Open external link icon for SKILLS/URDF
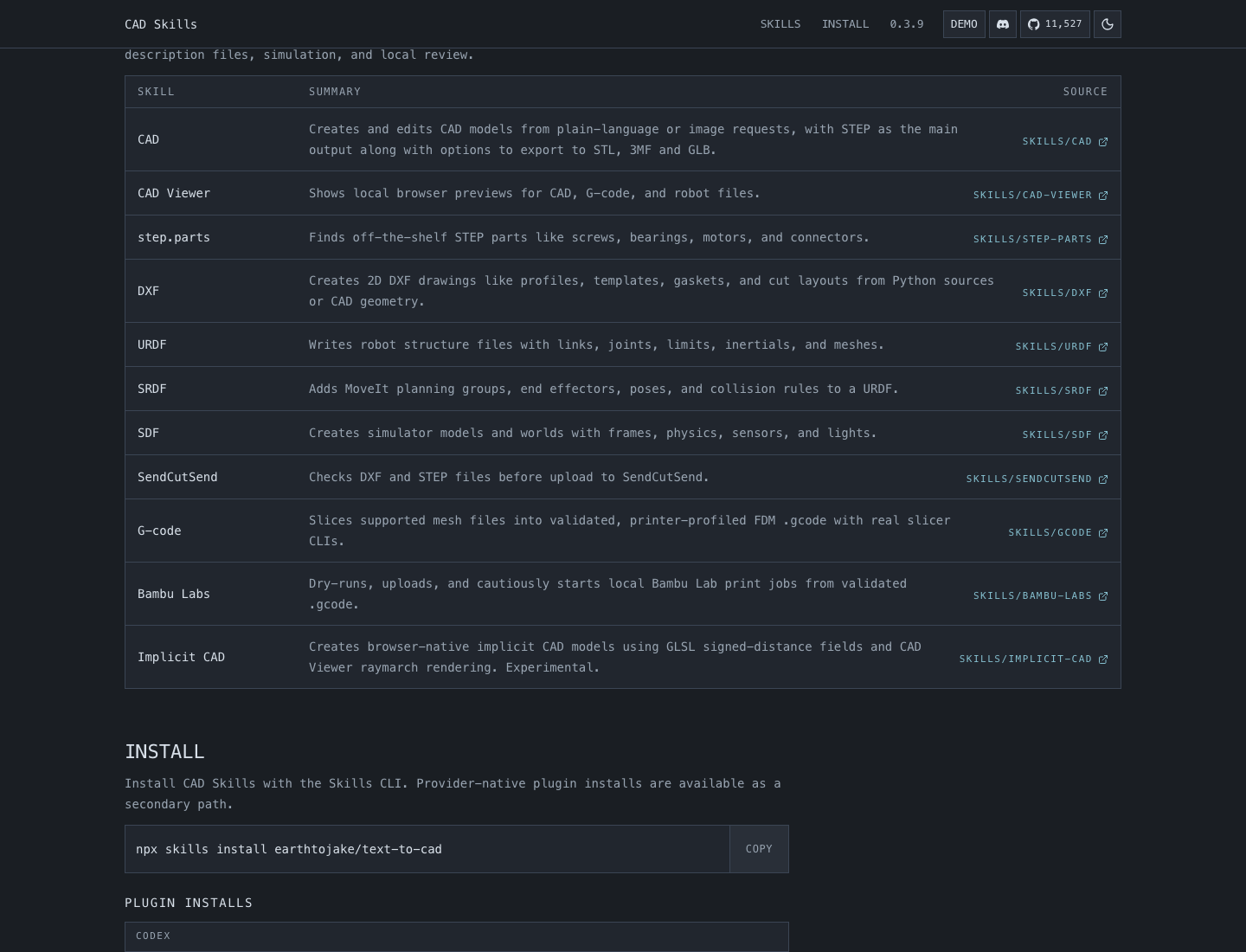The height and width of the screenshot is (952, 1246). tap(1103, 347)
